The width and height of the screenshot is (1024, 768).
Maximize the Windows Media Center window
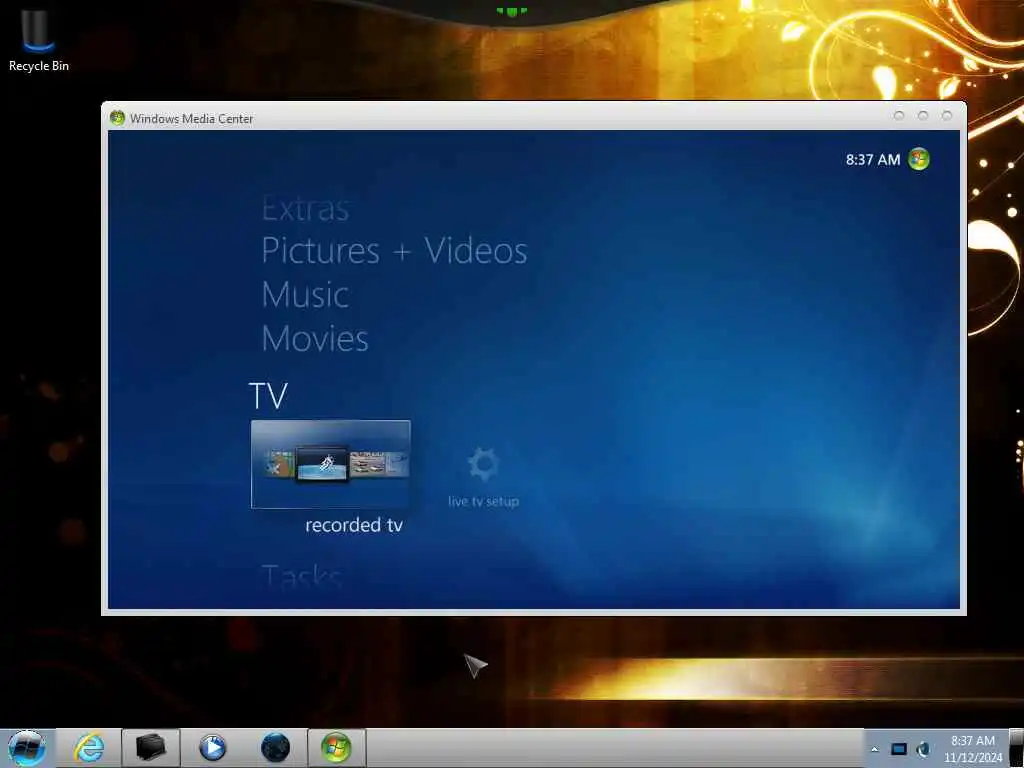tap(923, 116)
